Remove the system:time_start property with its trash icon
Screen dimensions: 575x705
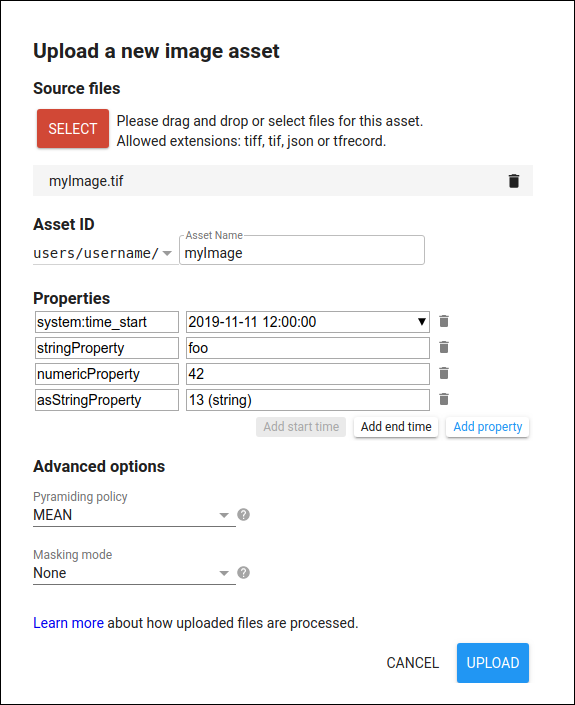click(x=444, y=321)
